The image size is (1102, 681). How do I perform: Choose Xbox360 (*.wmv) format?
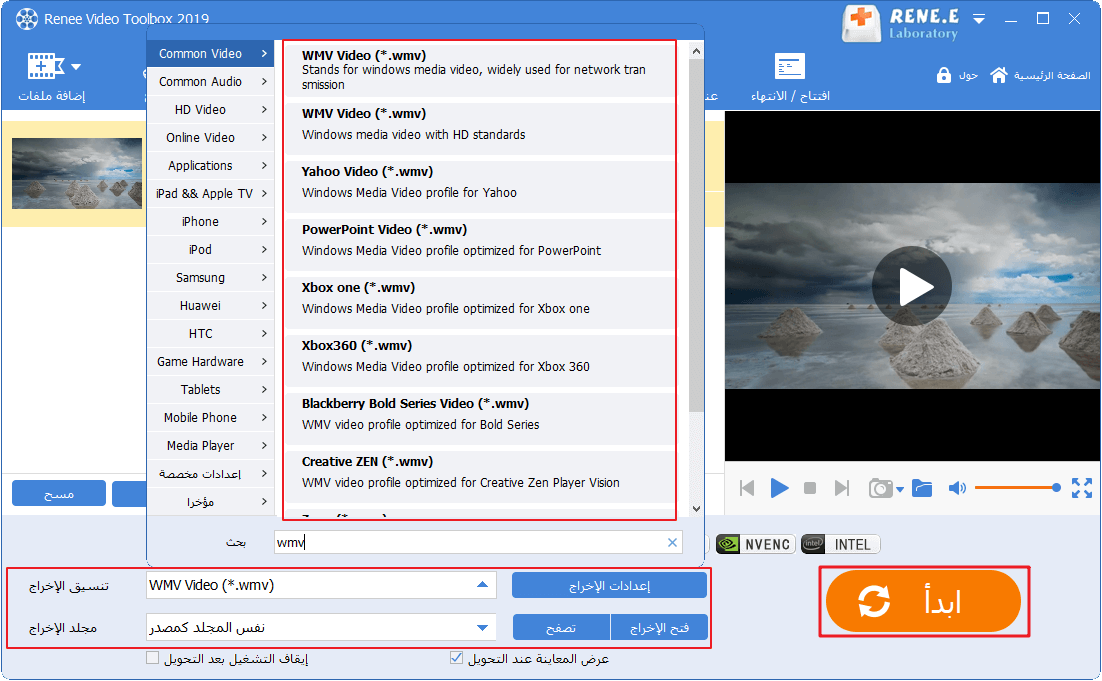[479, 360]
